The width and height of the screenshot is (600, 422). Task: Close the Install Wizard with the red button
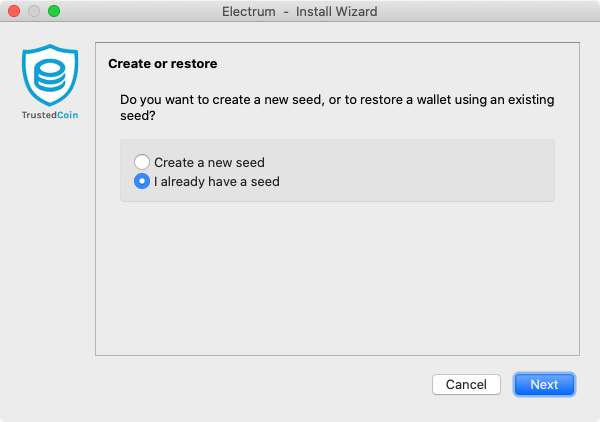[14, 11]
